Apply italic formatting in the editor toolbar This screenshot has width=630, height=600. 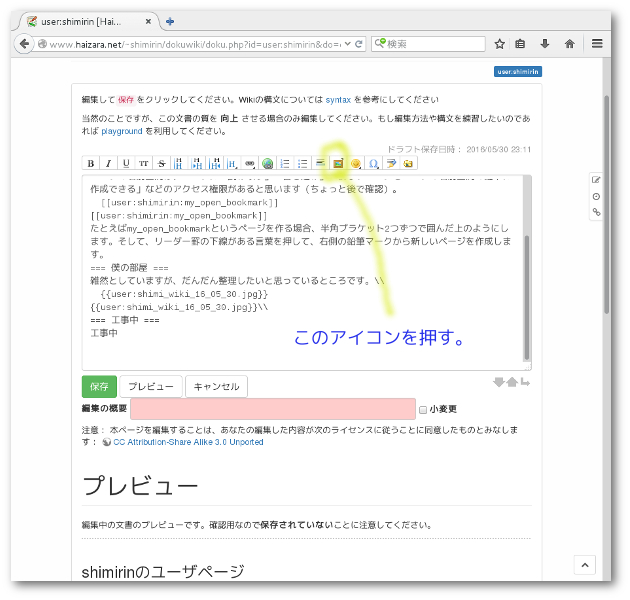click(109, 163)
